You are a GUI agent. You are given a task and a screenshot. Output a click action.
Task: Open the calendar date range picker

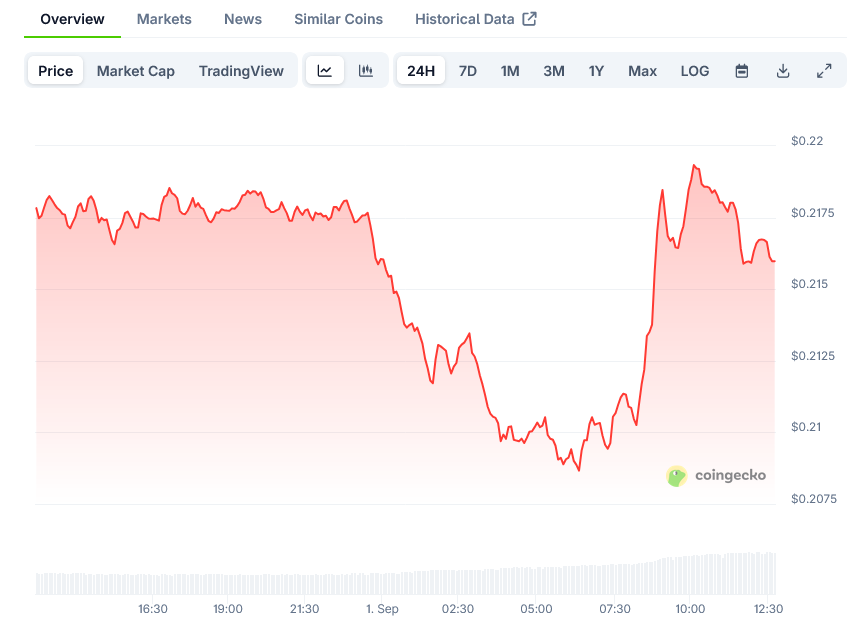(x=742, y=71)
